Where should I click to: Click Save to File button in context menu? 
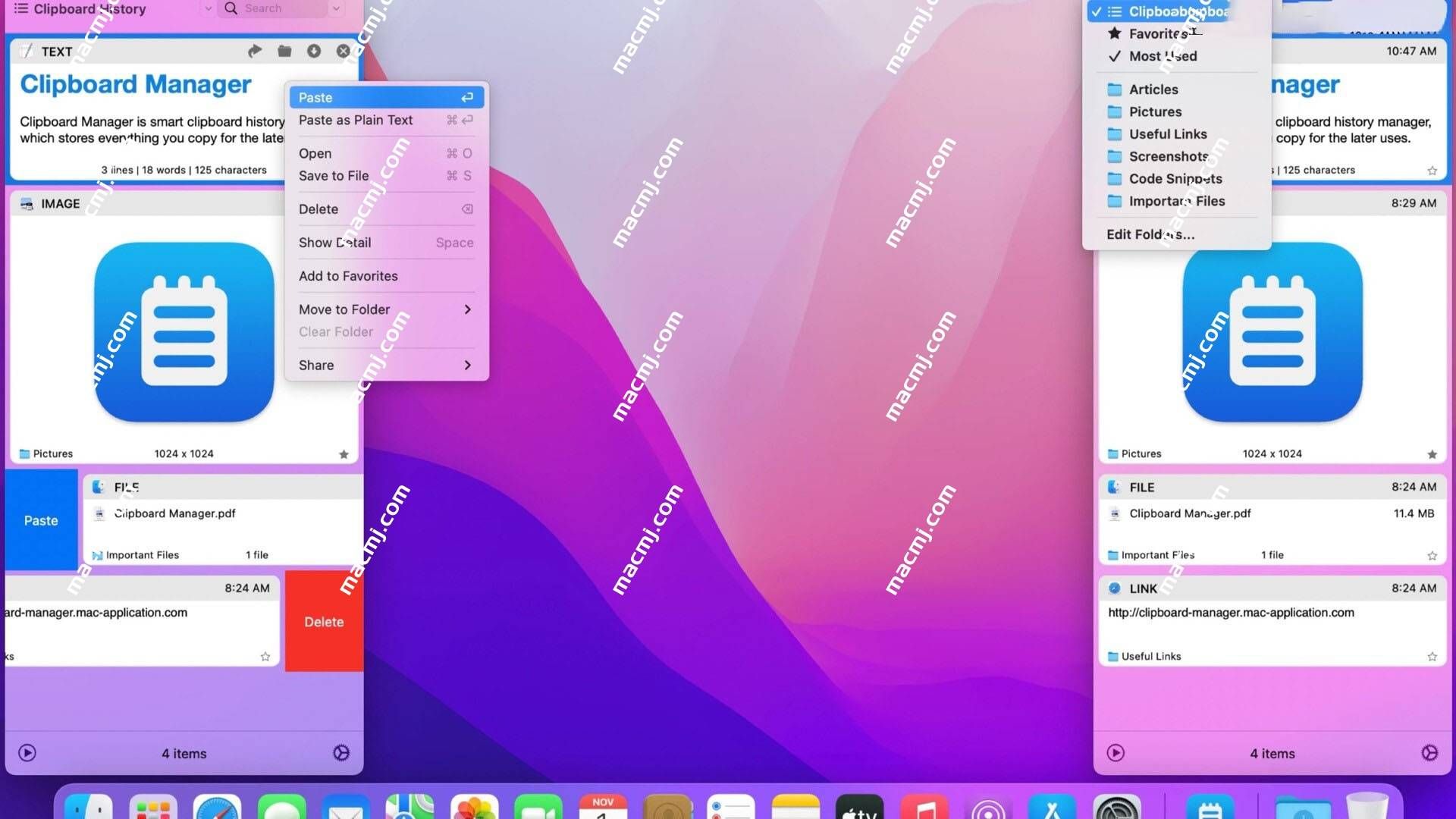[x=333, y=175]
